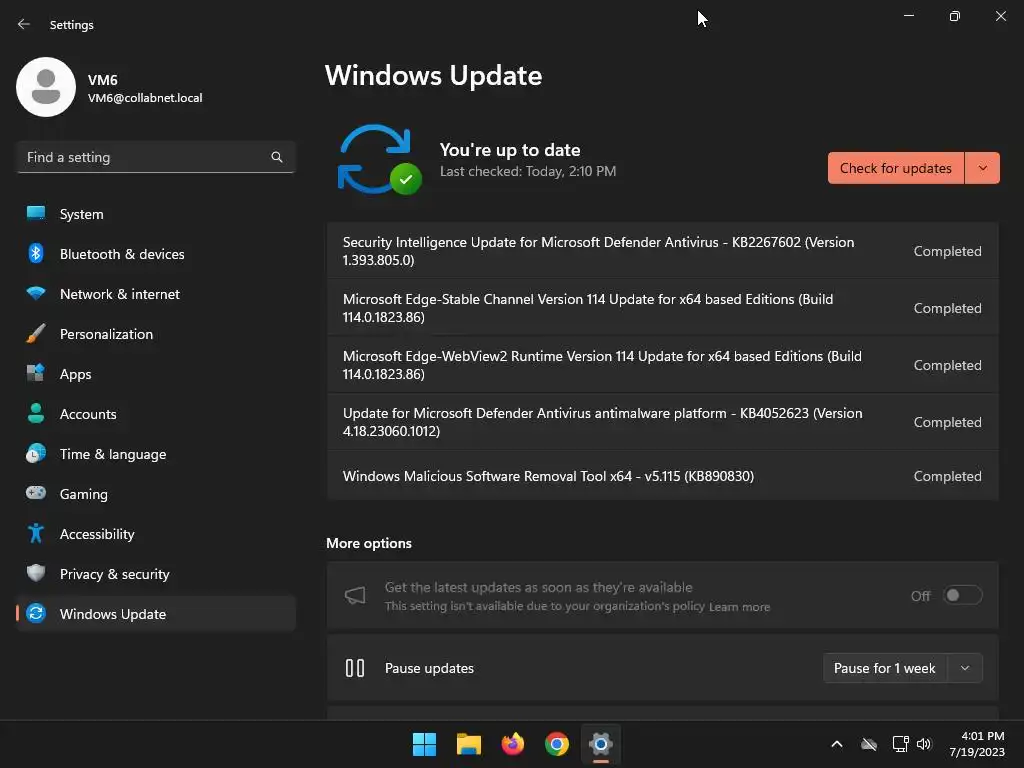Expand the Pause for 1 week dropdown
The image size is (1024, 768).
965,668
